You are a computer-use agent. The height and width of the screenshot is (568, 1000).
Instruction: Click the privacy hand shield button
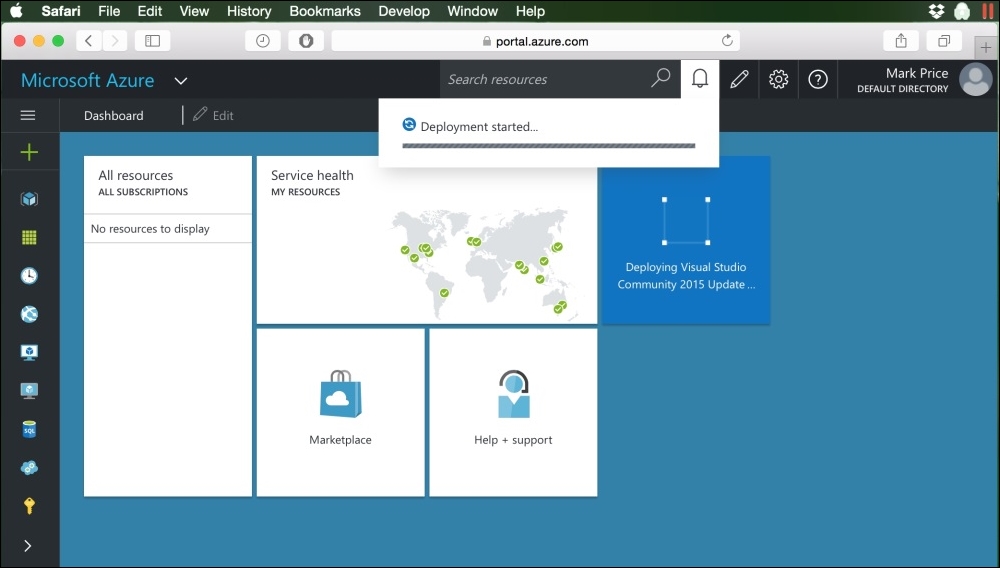(306, 41)
